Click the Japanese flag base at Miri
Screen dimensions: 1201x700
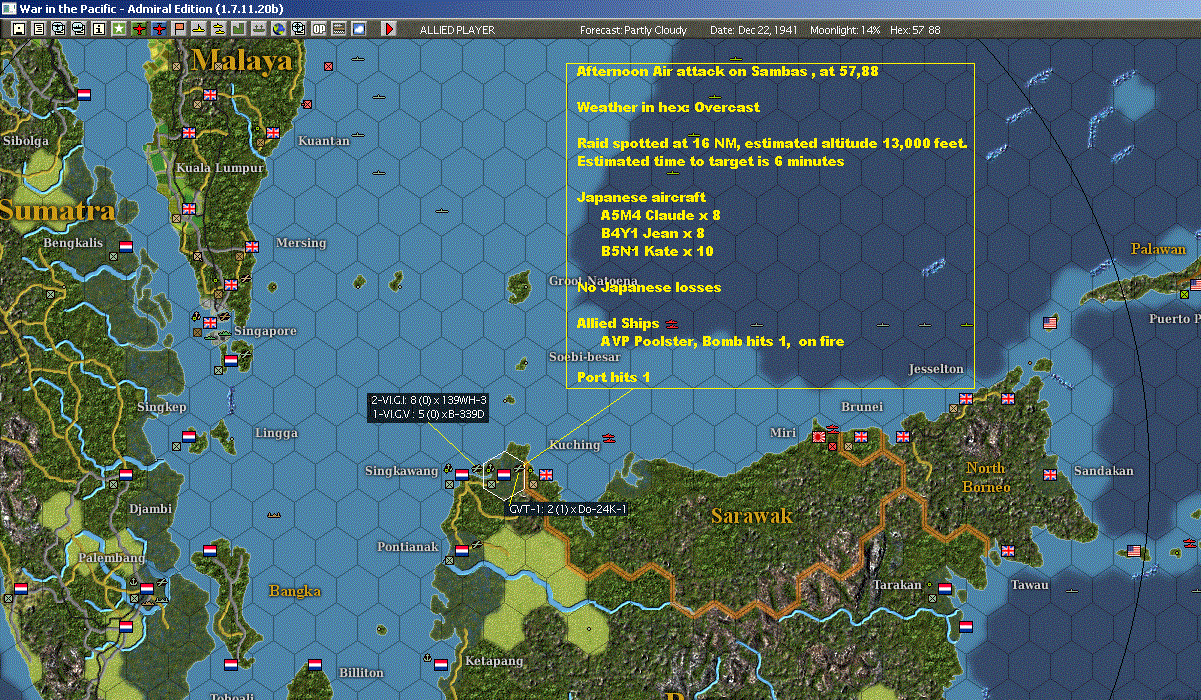coord(819,436)
